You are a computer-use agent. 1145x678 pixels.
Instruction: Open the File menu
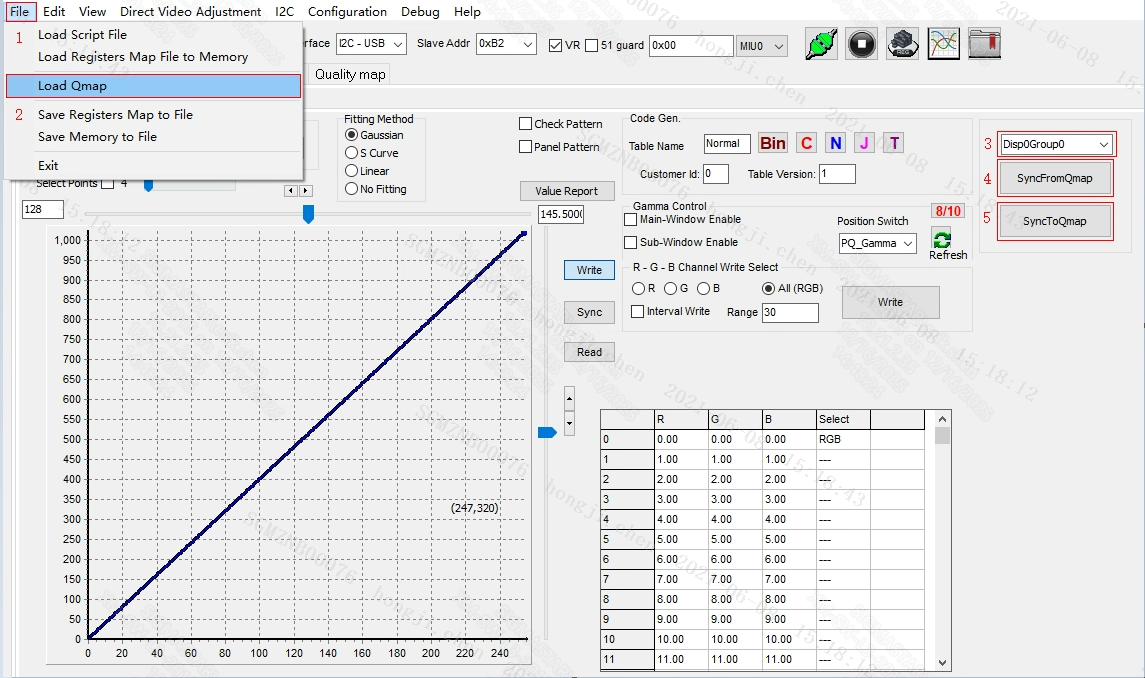[20, 12]
